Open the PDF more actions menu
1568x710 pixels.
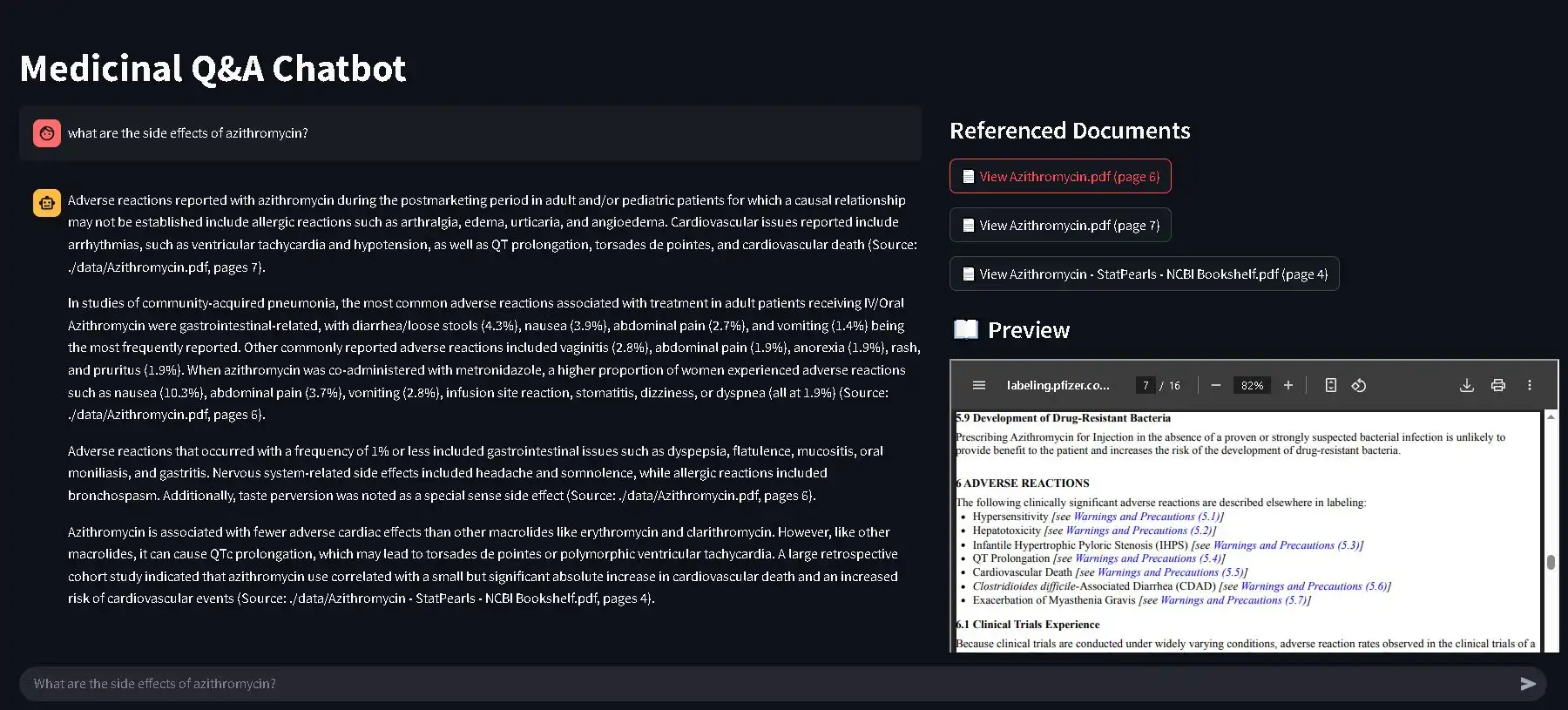click(1530, 385)
